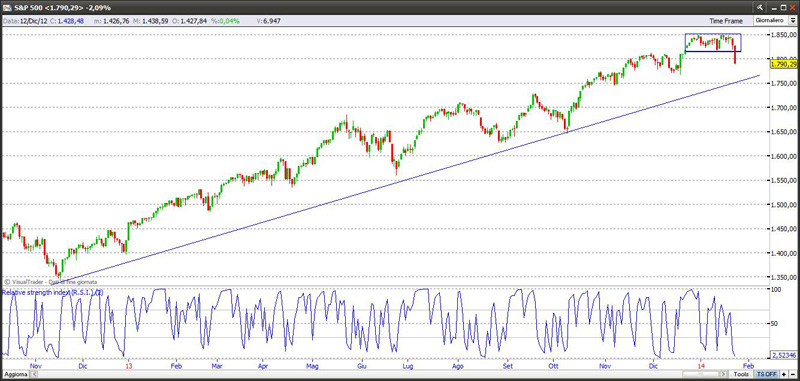The image size is (800, 381).
Task: Click the Ago month label on time axis
Action: pos(458,366)
